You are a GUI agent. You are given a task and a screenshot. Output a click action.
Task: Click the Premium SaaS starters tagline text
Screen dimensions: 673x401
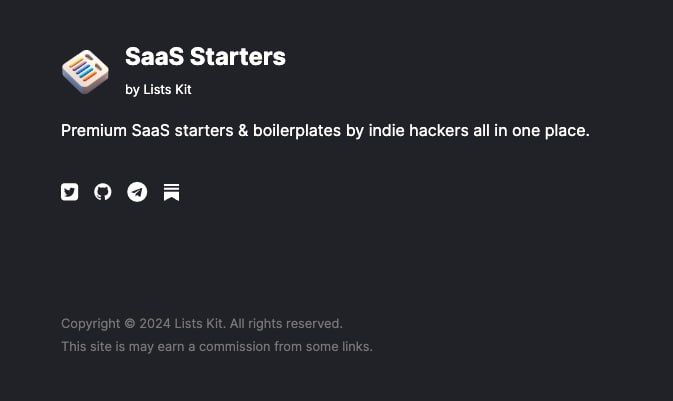pyautogui.click(x=325, y=131)
